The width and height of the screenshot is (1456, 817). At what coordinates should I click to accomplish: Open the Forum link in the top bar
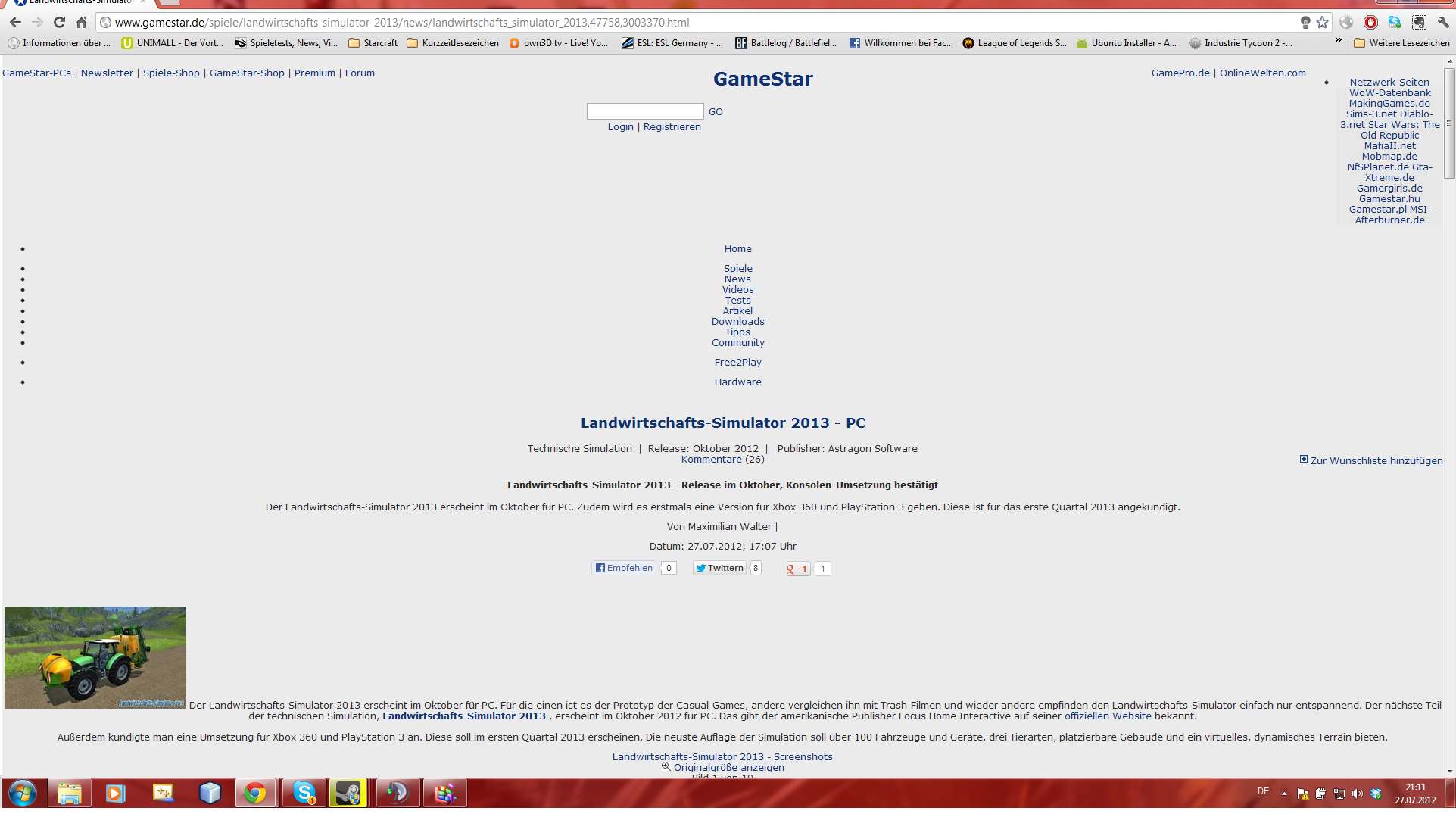[360, 73]
